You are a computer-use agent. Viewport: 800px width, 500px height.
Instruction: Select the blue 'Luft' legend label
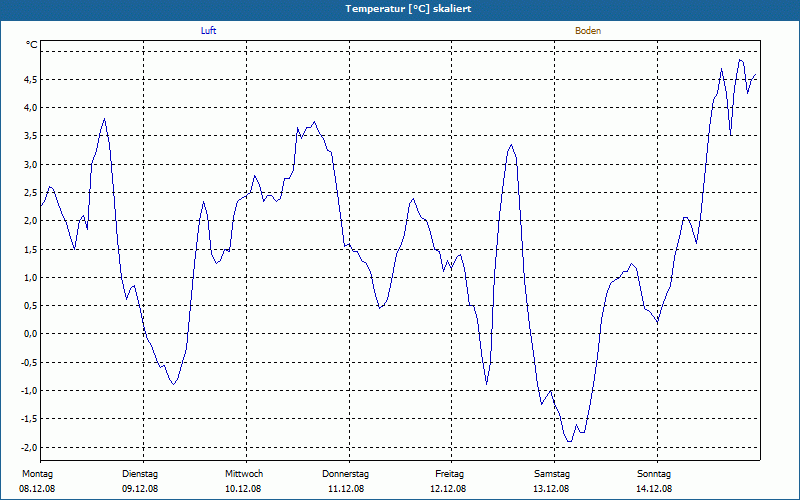pyautogui.click(x=209, y=31)
